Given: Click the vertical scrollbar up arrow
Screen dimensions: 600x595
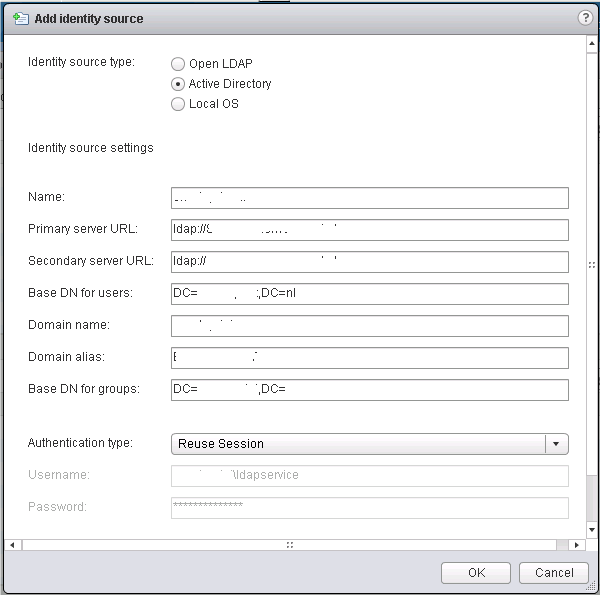Looking at the screenshot, I should coord(592,44).
